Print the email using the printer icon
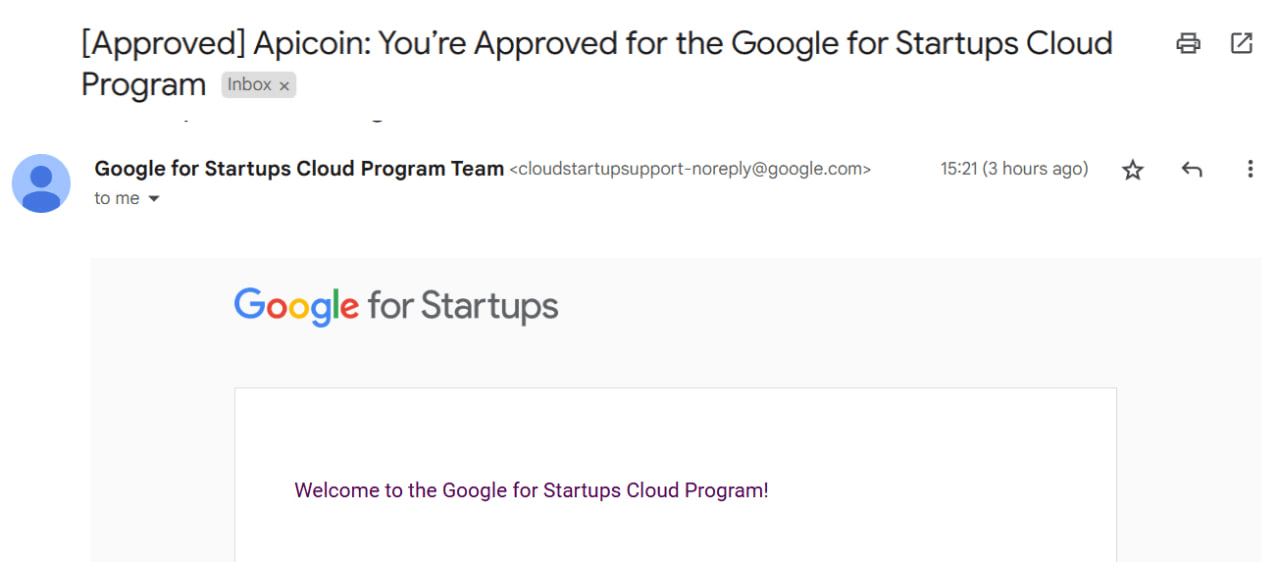 coord(1188,43)
